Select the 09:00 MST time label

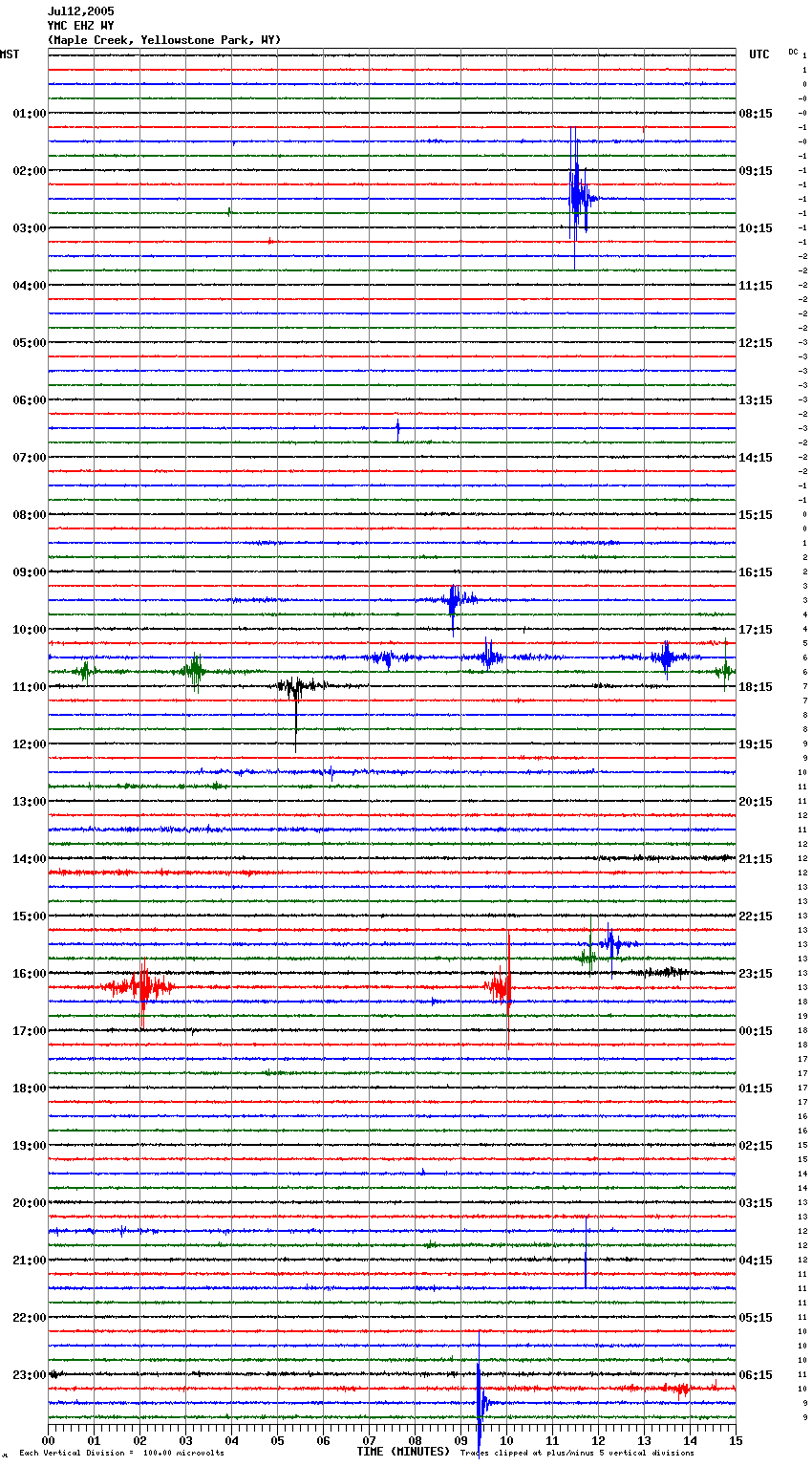tap(29, 572)
